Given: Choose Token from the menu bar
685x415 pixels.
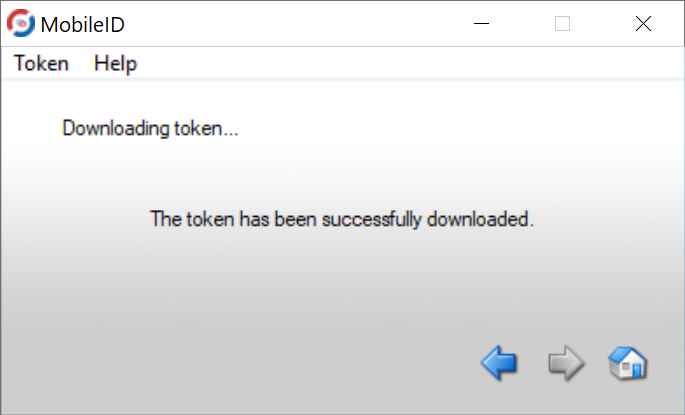Looking at the screenshot, I should tap(42, 63).
